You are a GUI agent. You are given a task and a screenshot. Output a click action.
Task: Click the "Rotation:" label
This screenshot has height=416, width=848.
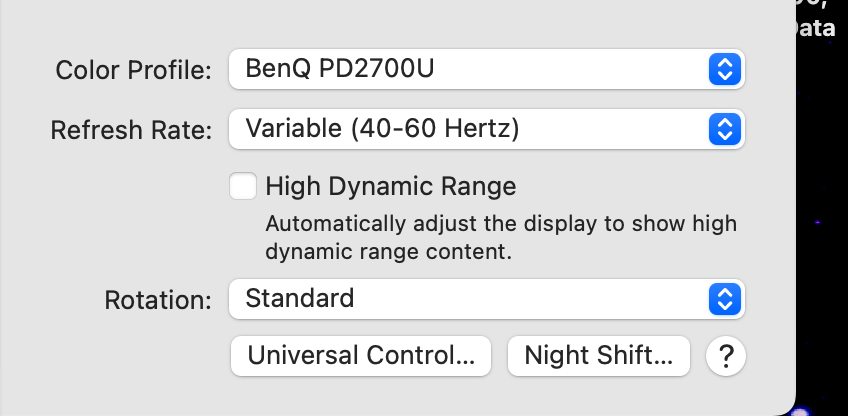pos(158,299)
